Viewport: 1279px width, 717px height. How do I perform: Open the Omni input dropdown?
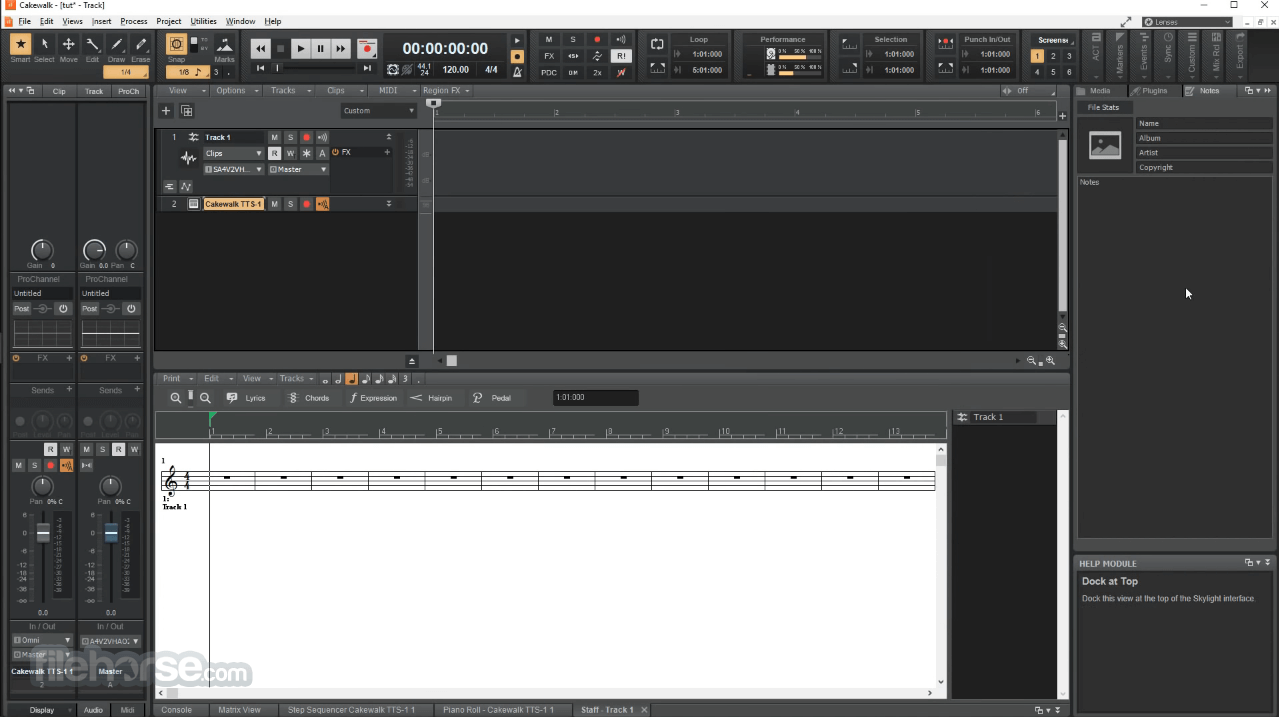point(42,641)
